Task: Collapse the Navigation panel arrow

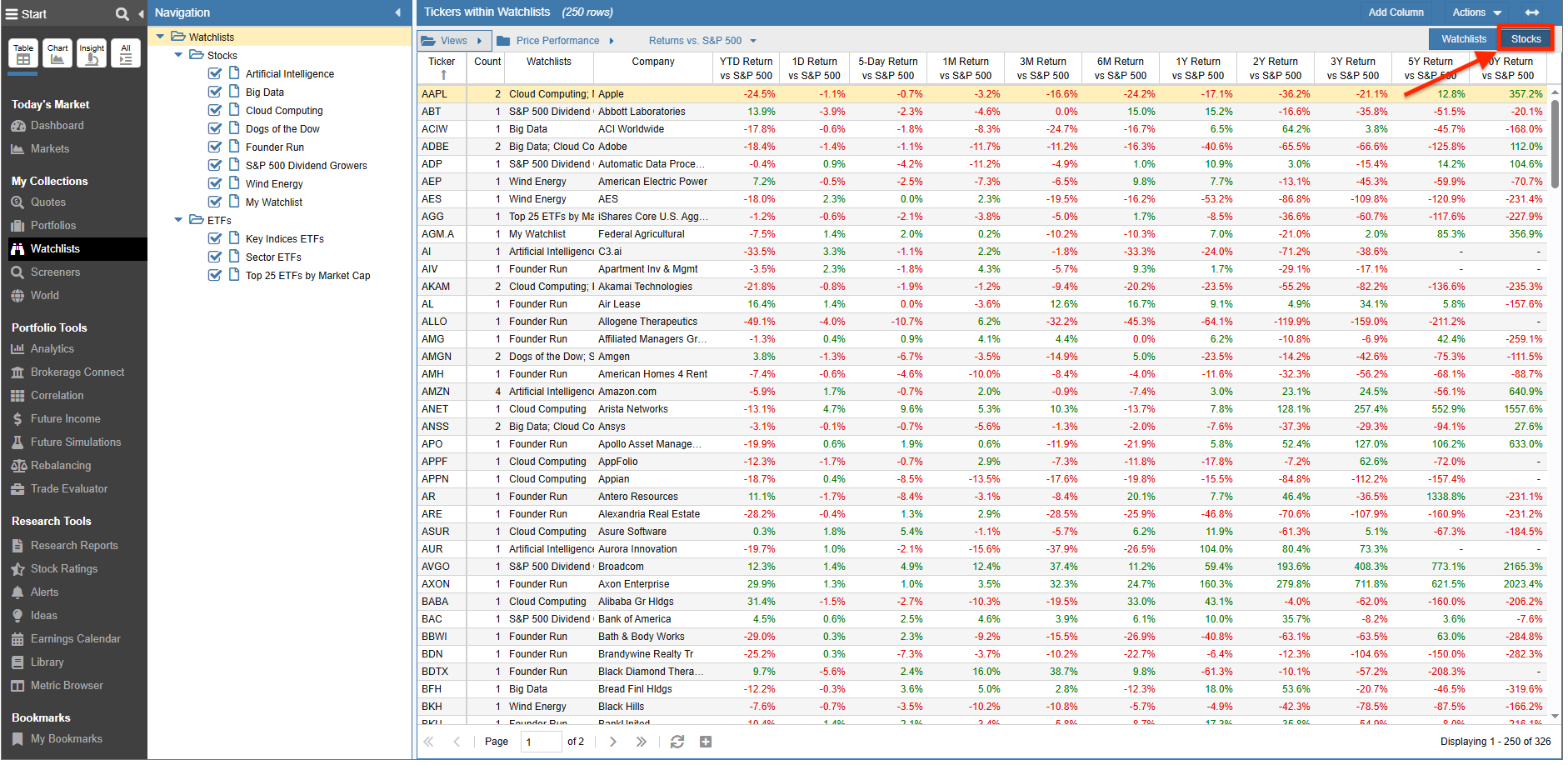Action: (397, 12)
